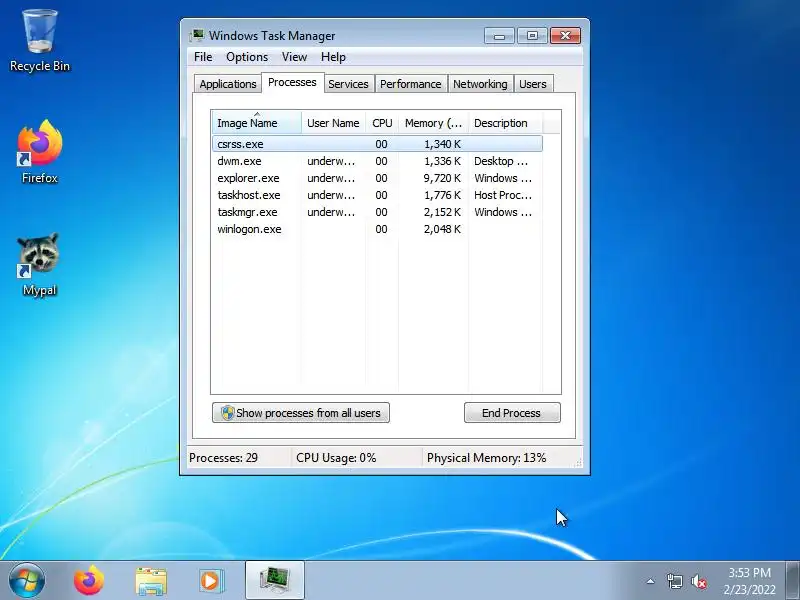Show hidden tray icons arrow
800x600 pixels.
(651, 581)
